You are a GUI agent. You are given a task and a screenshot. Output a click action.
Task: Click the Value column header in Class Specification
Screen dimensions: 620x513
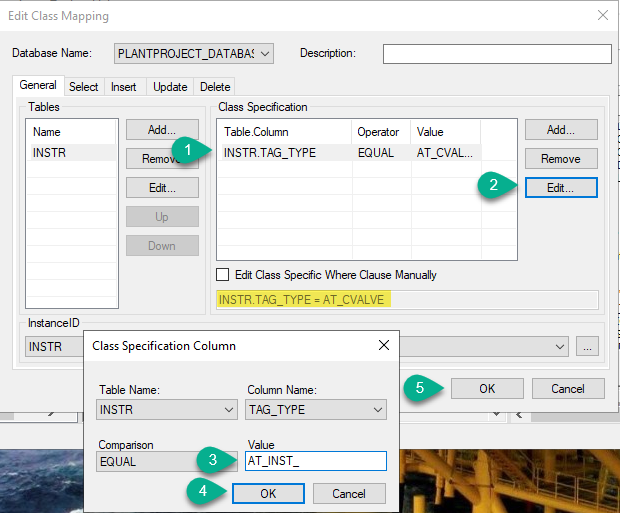pos(445,132)
